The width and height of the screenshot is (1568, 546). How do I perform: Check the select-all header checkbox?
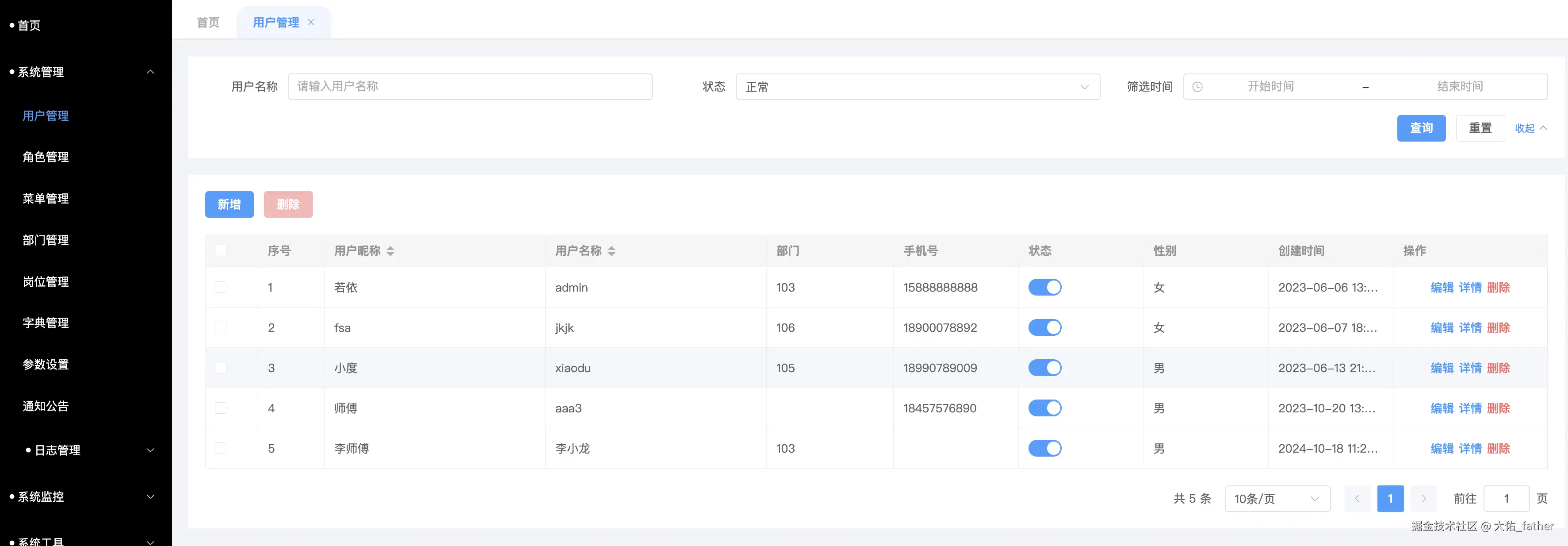click(x=221, y=251)
